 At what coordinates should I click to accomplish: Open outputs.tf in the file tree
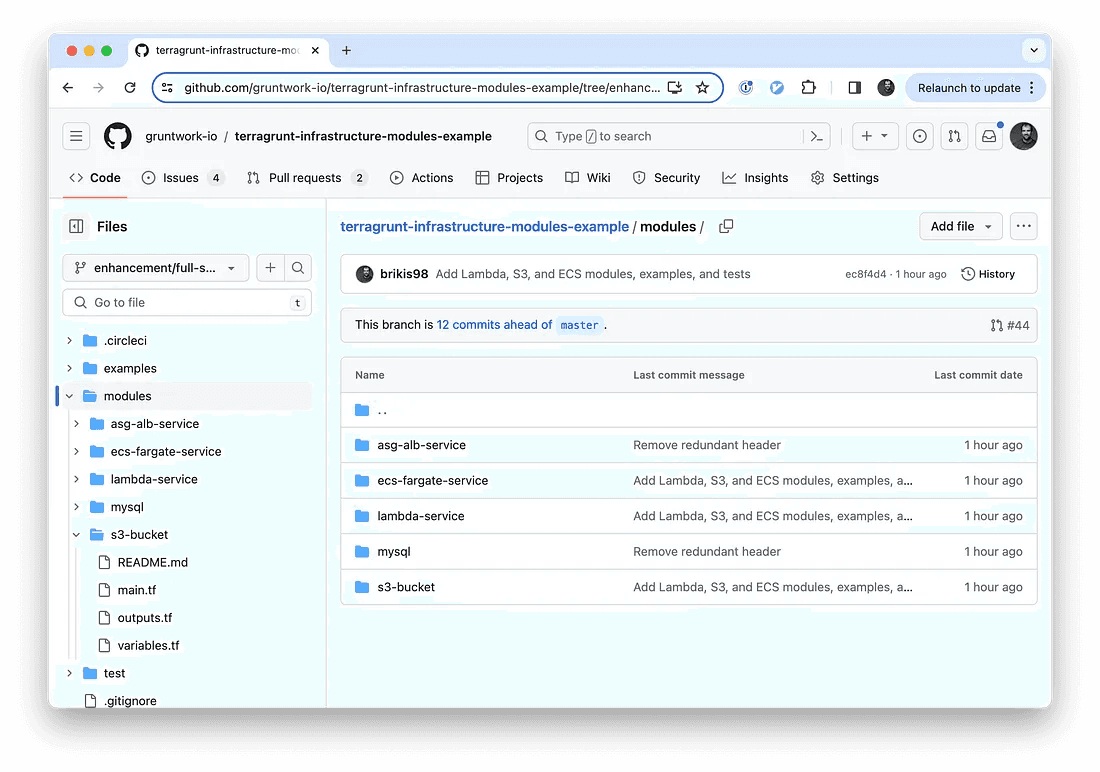(x=145, y=618)
